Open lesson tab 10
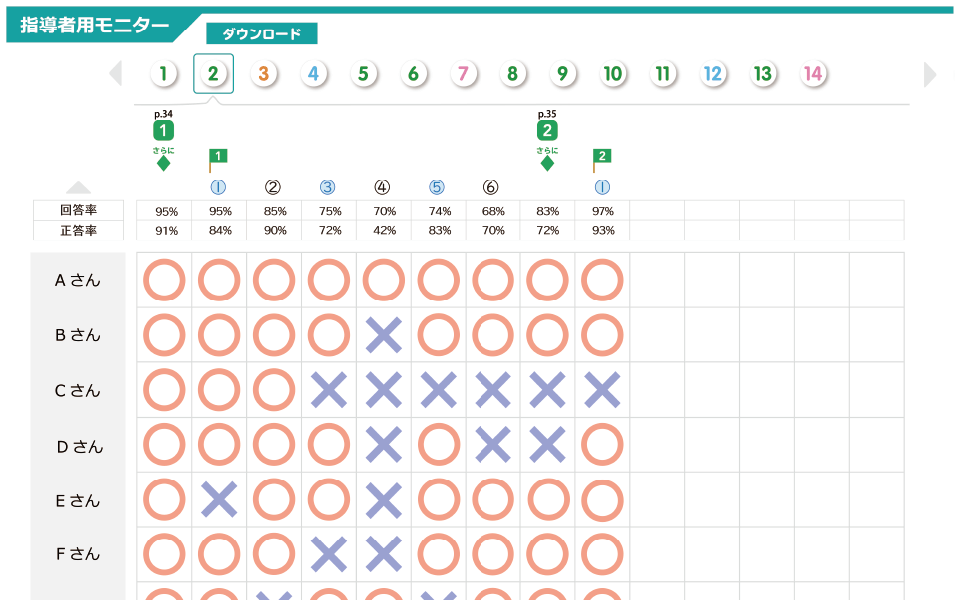This screenshot has height=600, width=960. pos(613,73)
